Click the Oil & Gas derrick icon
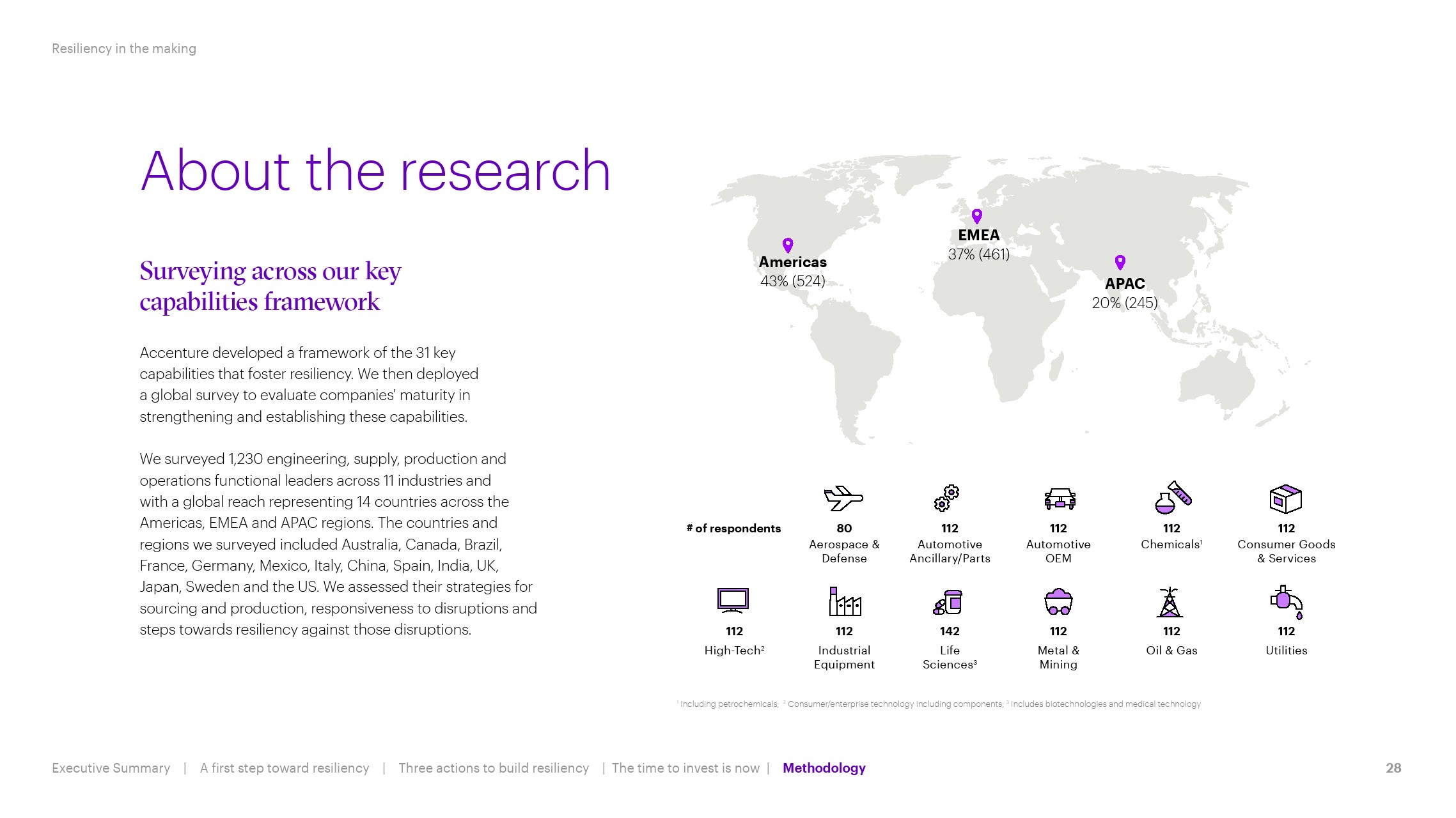This screenshot has height=818, width=1456. pyautogui.click(x=1170, y=602)
